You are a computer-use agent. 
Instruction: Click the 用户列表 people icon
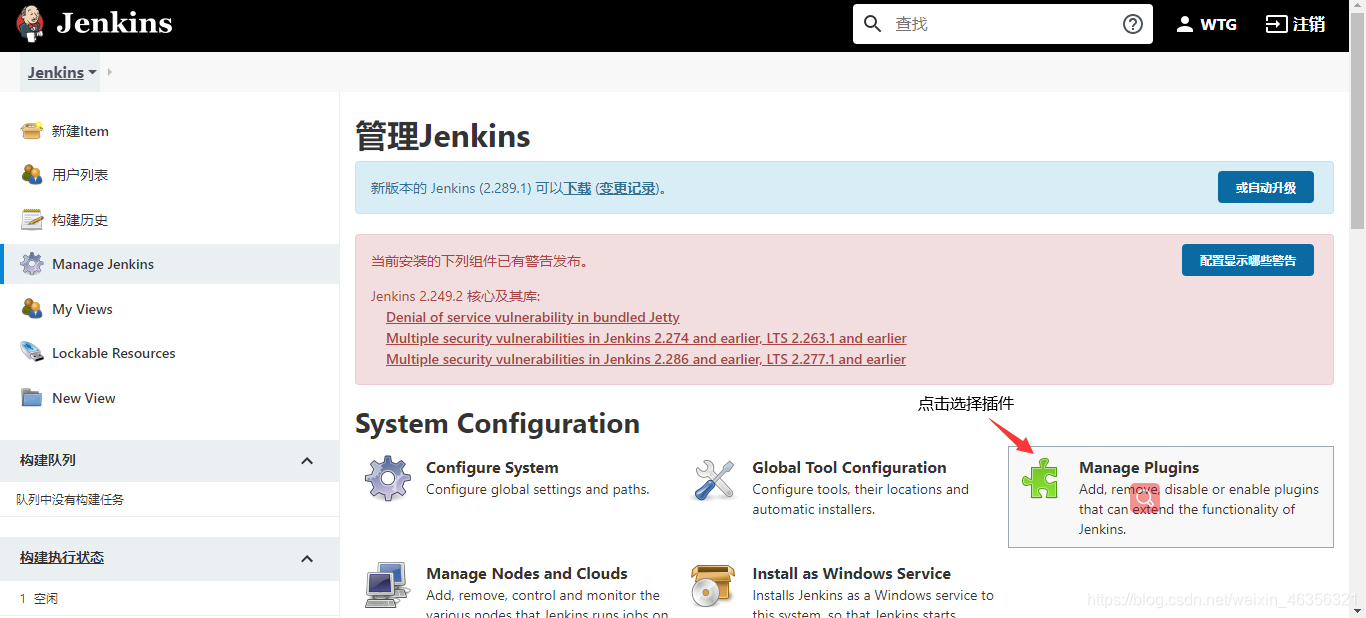[32, 174]
